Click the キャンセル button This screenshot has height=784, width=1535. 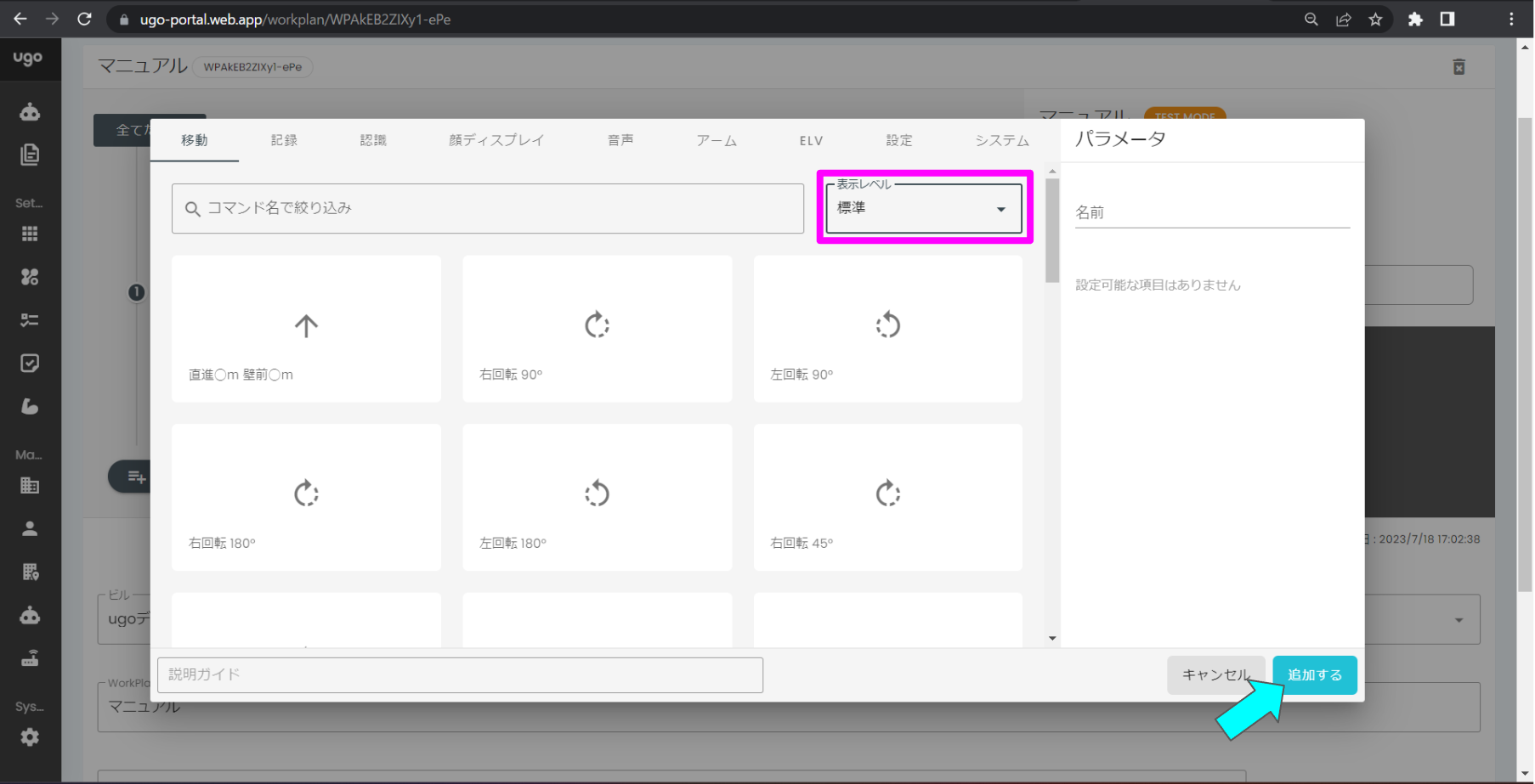tap(1215, 674)
